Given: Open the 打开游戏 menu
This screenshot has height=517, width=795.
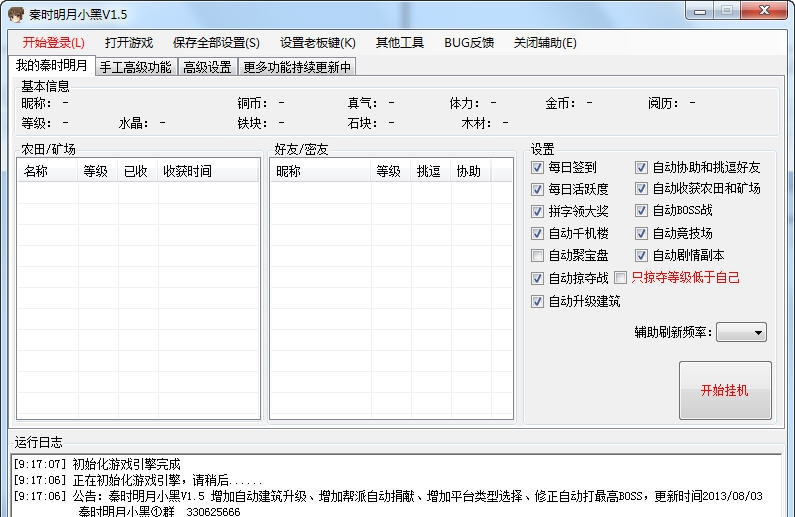Looking at the screenshot, I should 129,43.
